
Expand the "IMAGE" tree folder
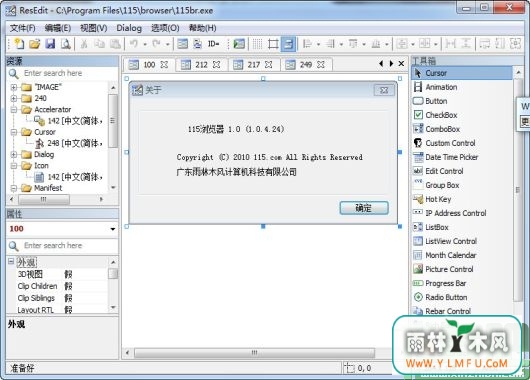[14, 88]
